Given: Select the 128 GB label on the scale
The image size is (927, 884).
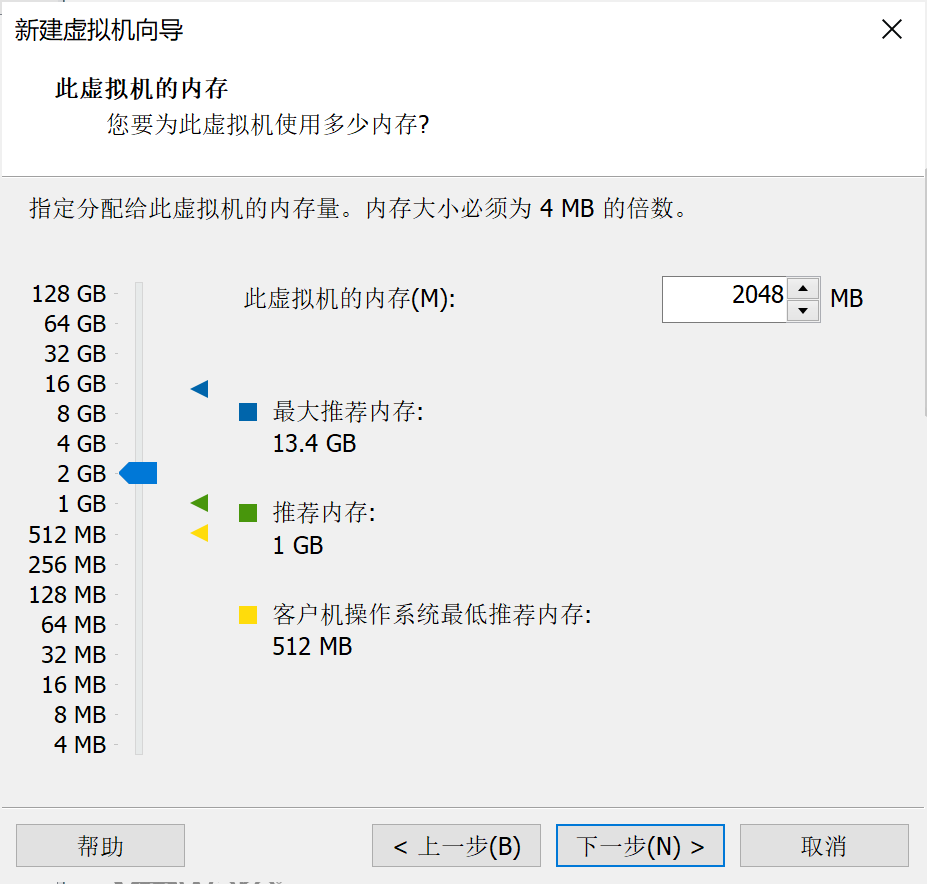Looking at the screenshot, I should point(69,293).
